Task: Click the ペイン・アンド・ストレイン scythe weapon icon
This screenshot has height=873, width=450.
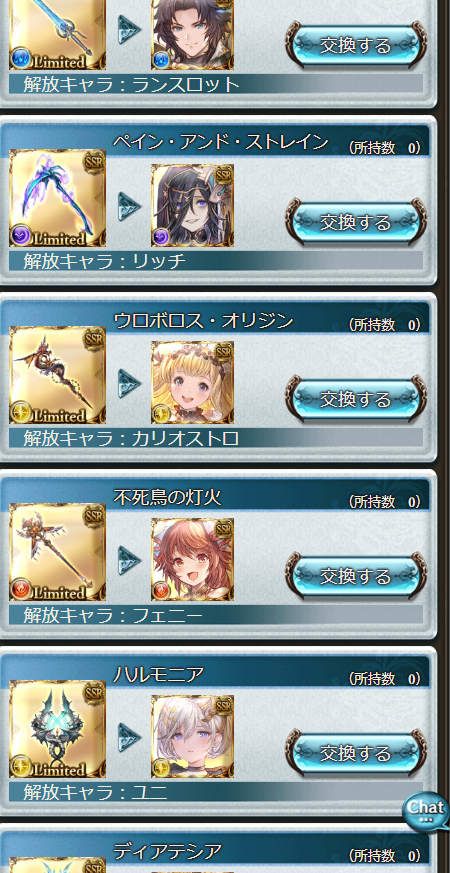Action: pos(57,198)
